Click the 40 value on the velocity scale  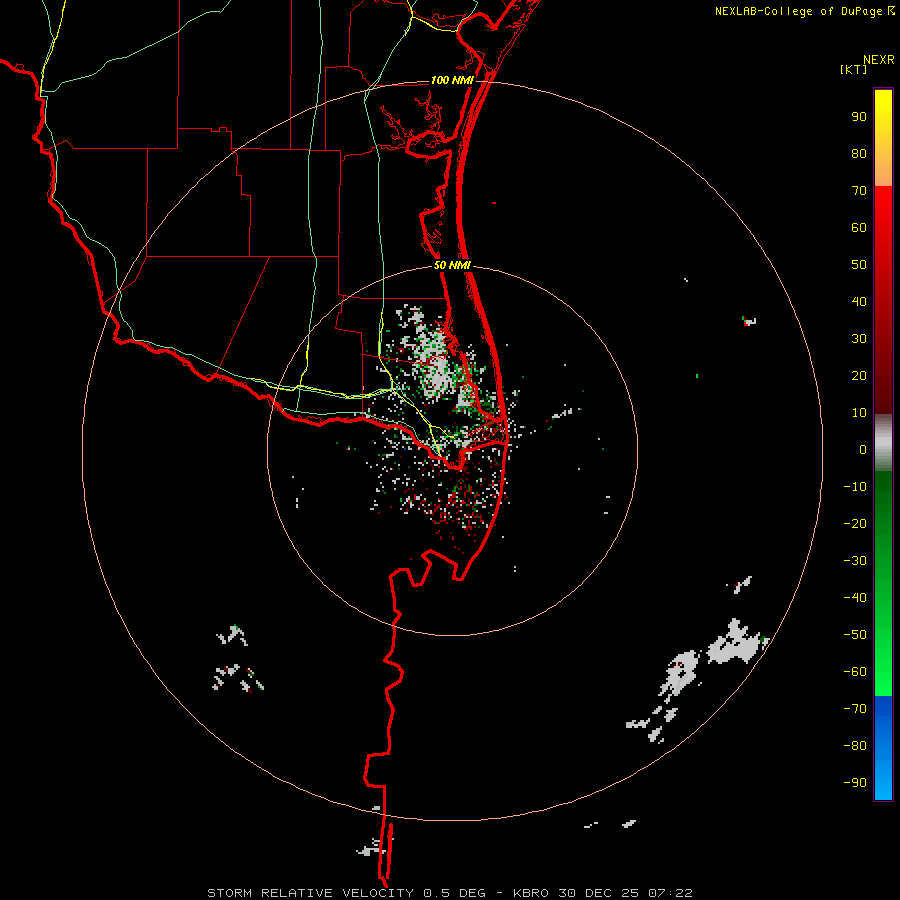[x=859, y=302]
